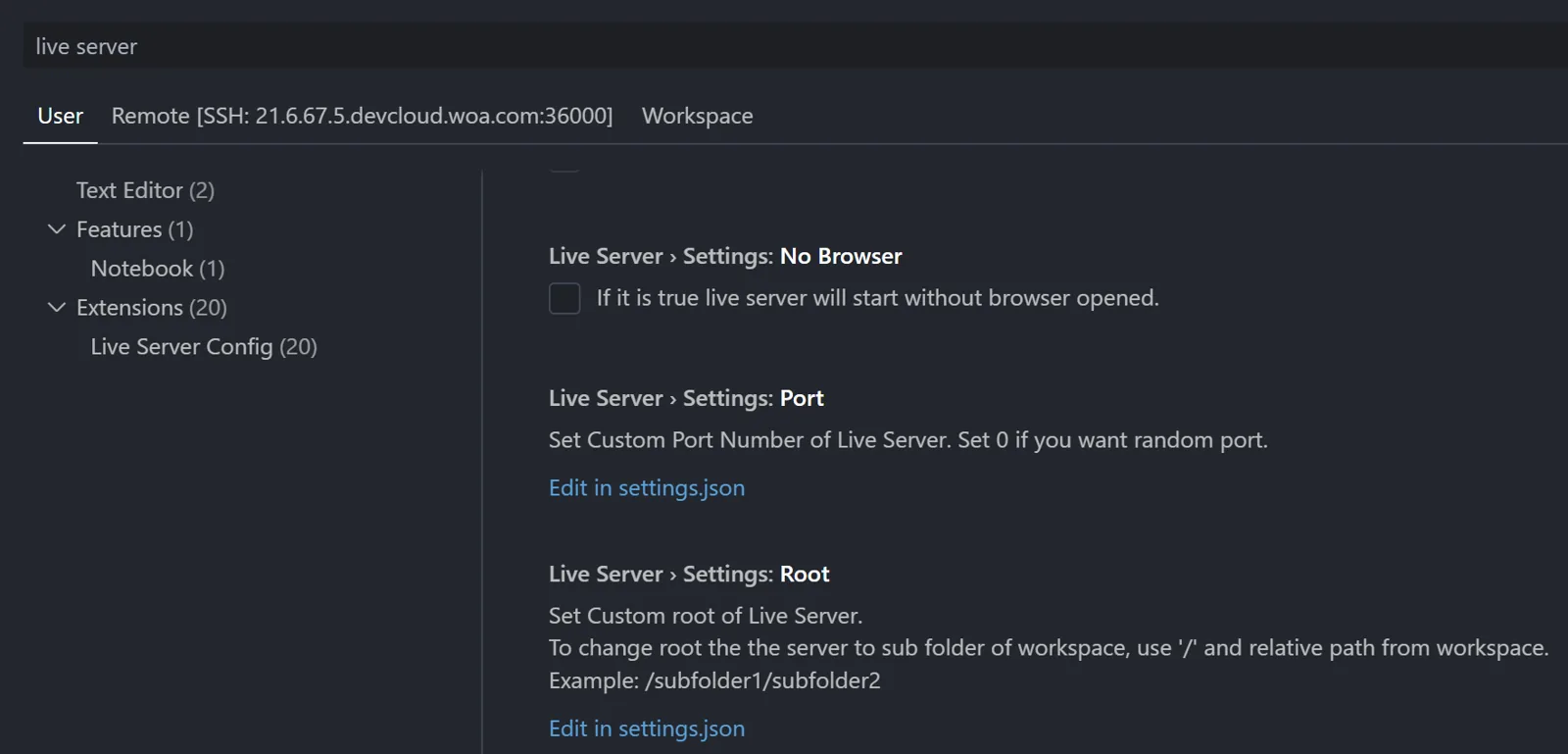Click the Port setting description text
The image size is (1568, 754).
(x=907, y=440)
